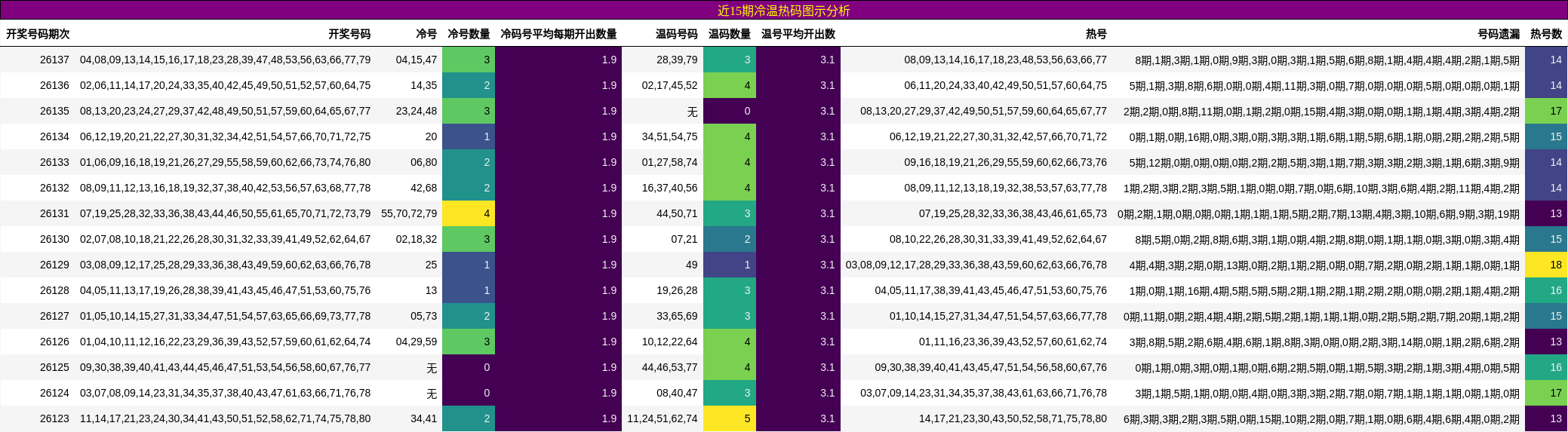Select the 开奖号码 column header
1568x432 pixels.
click(x=349, y=34)
